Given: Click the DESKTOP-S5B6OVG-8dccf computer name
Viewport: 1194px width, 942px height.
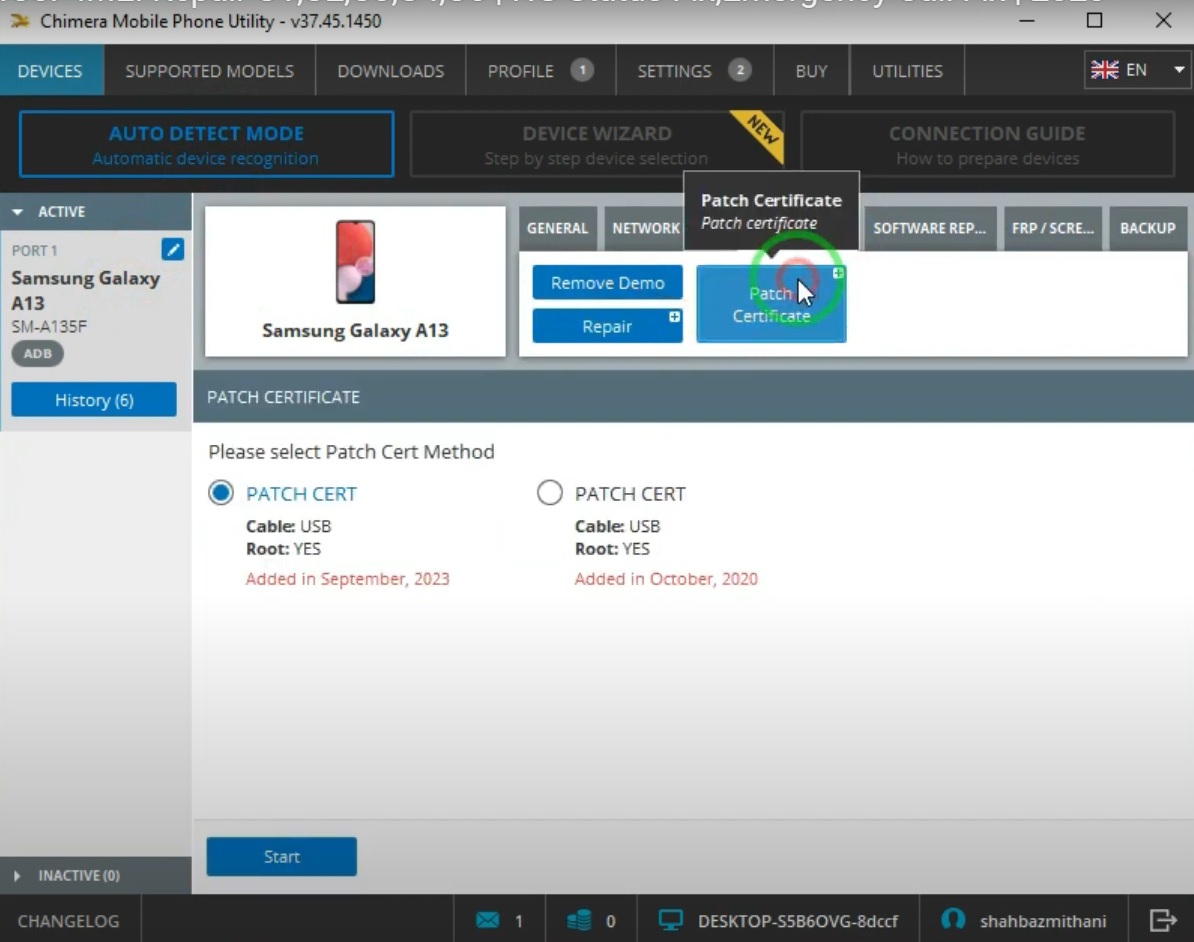Looking at the screenshot, I should (x=798, y=921).
